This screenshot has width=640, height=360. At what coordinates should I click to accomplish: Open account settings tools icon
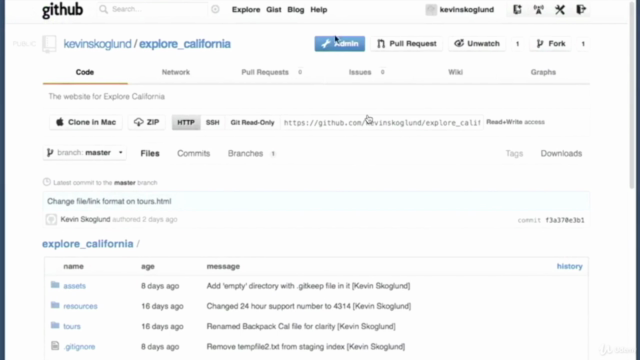point(560,9)
